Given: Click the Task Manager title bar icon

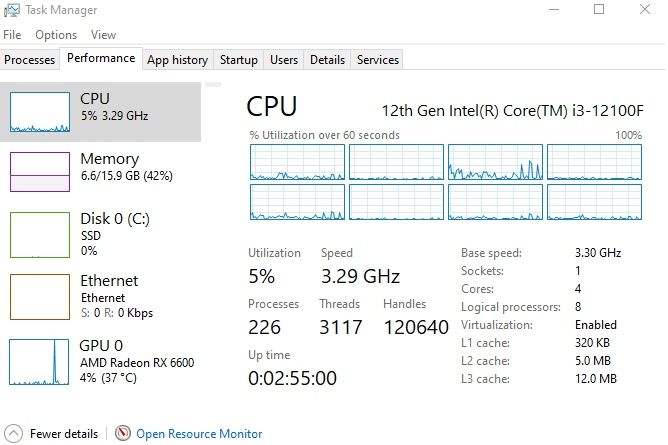Looking at the screenshot, I should pos(10,10).
